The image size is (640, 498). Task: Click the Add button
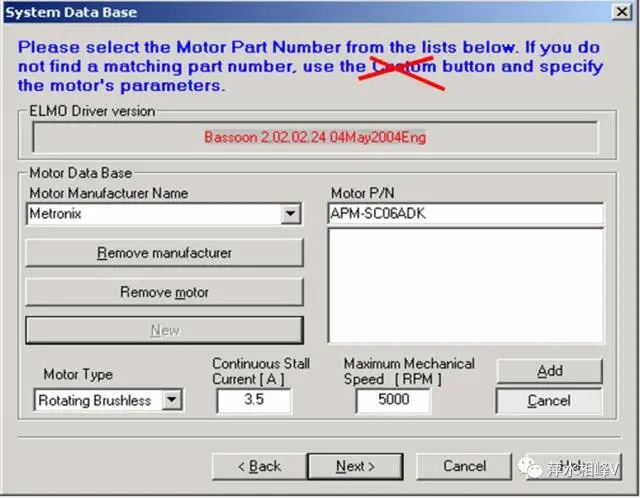[x=549, y=371]
